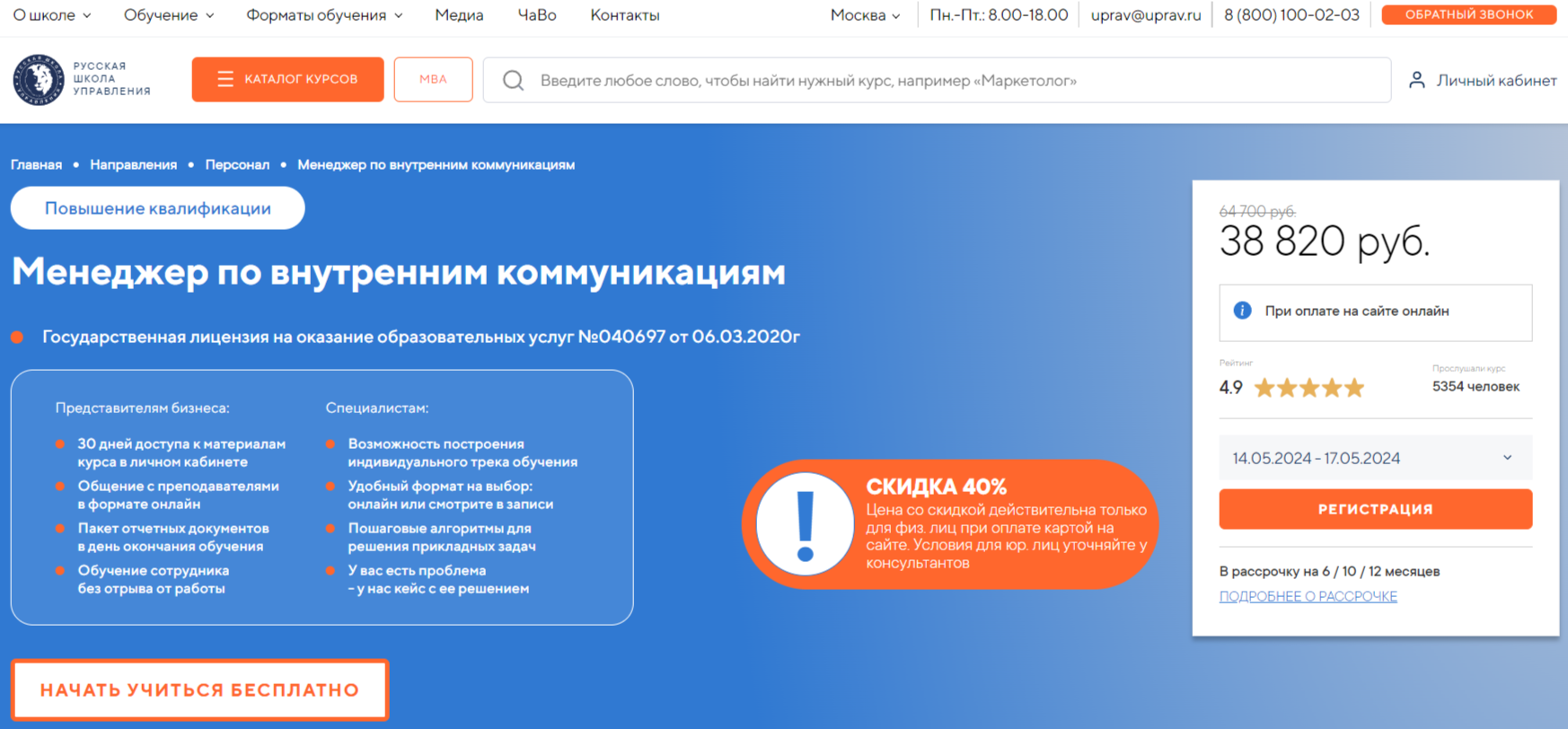Click the Обратный звонок button

point(1468,14)
